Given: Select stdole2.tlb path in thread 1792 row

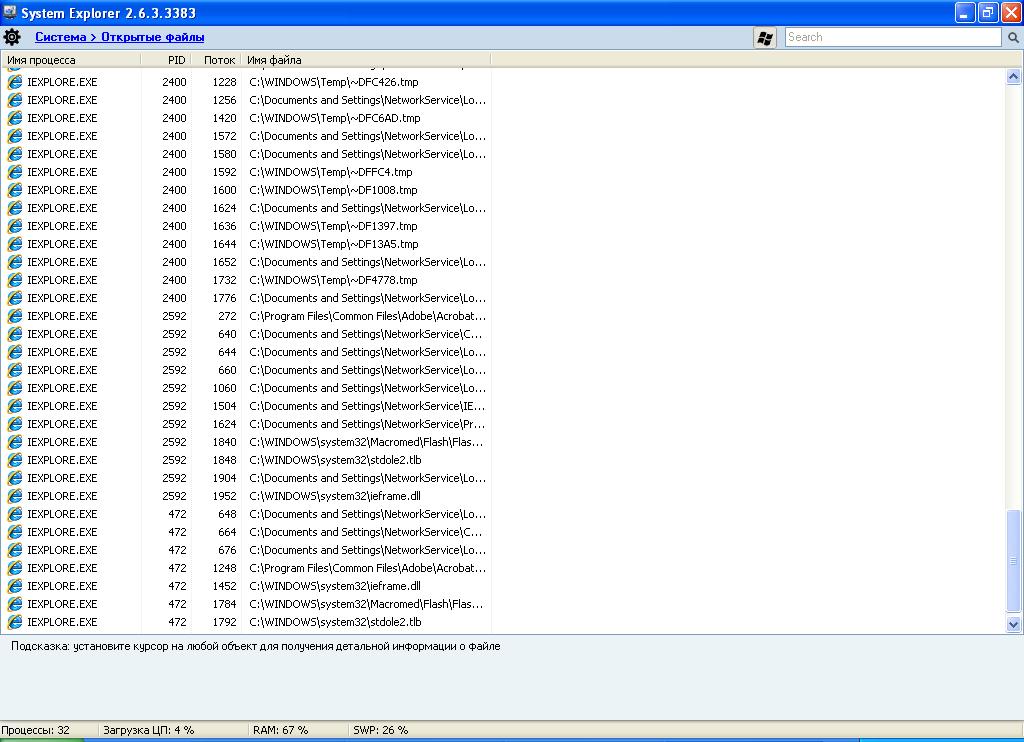Looking at the screenshot, I should (336, 622).
